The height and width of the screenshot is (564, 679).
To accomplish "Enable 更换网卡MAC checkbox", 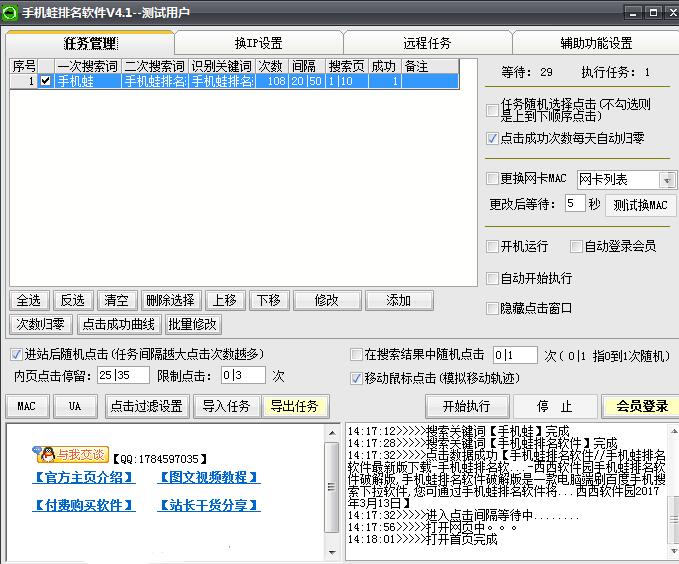I will [x=492, y=179].
